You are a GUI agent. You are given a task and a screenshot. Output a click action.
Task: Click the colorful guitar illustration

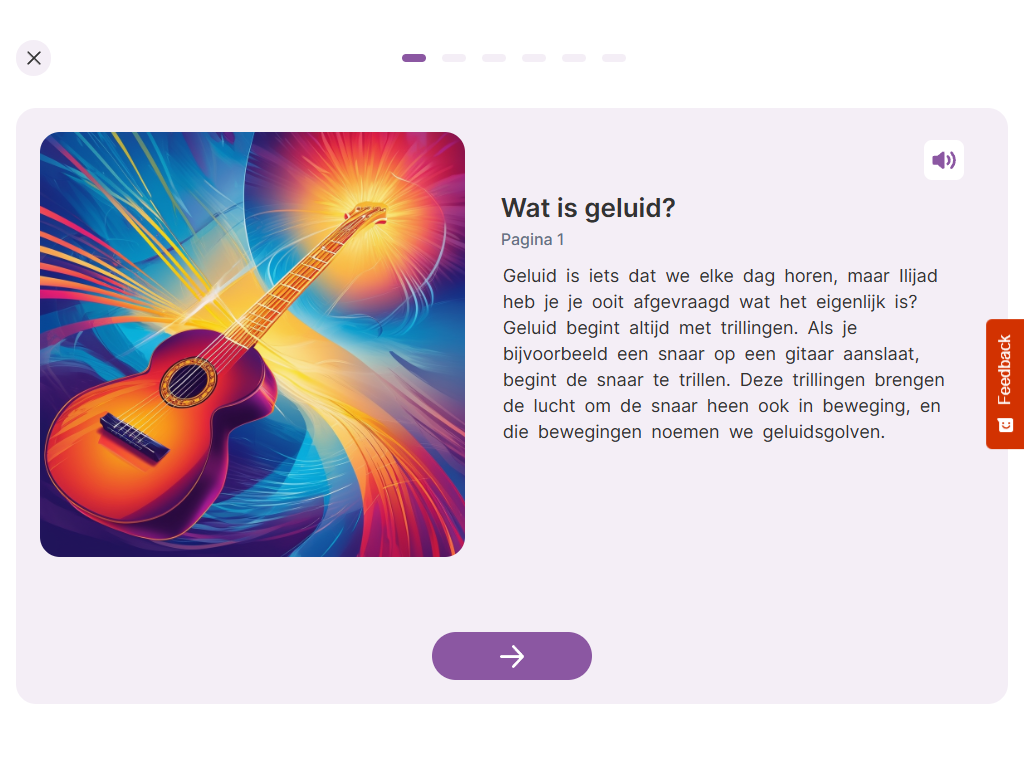pyautogui.click(x=253, y=344)
